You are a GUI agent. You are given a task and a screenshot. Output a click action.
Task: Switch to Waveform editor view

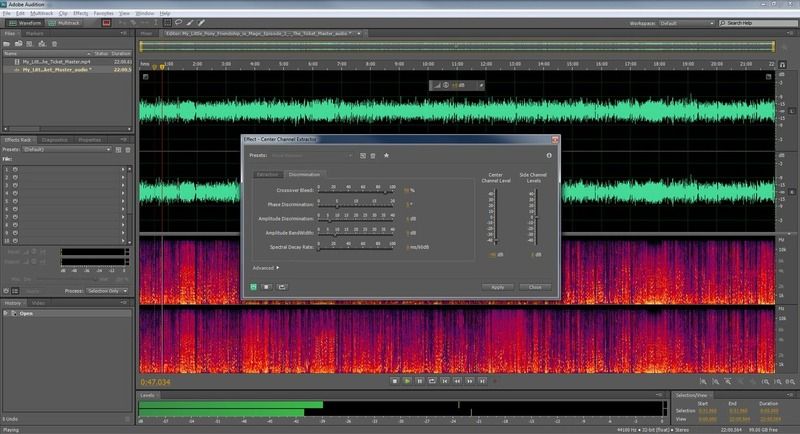[23, 23]
